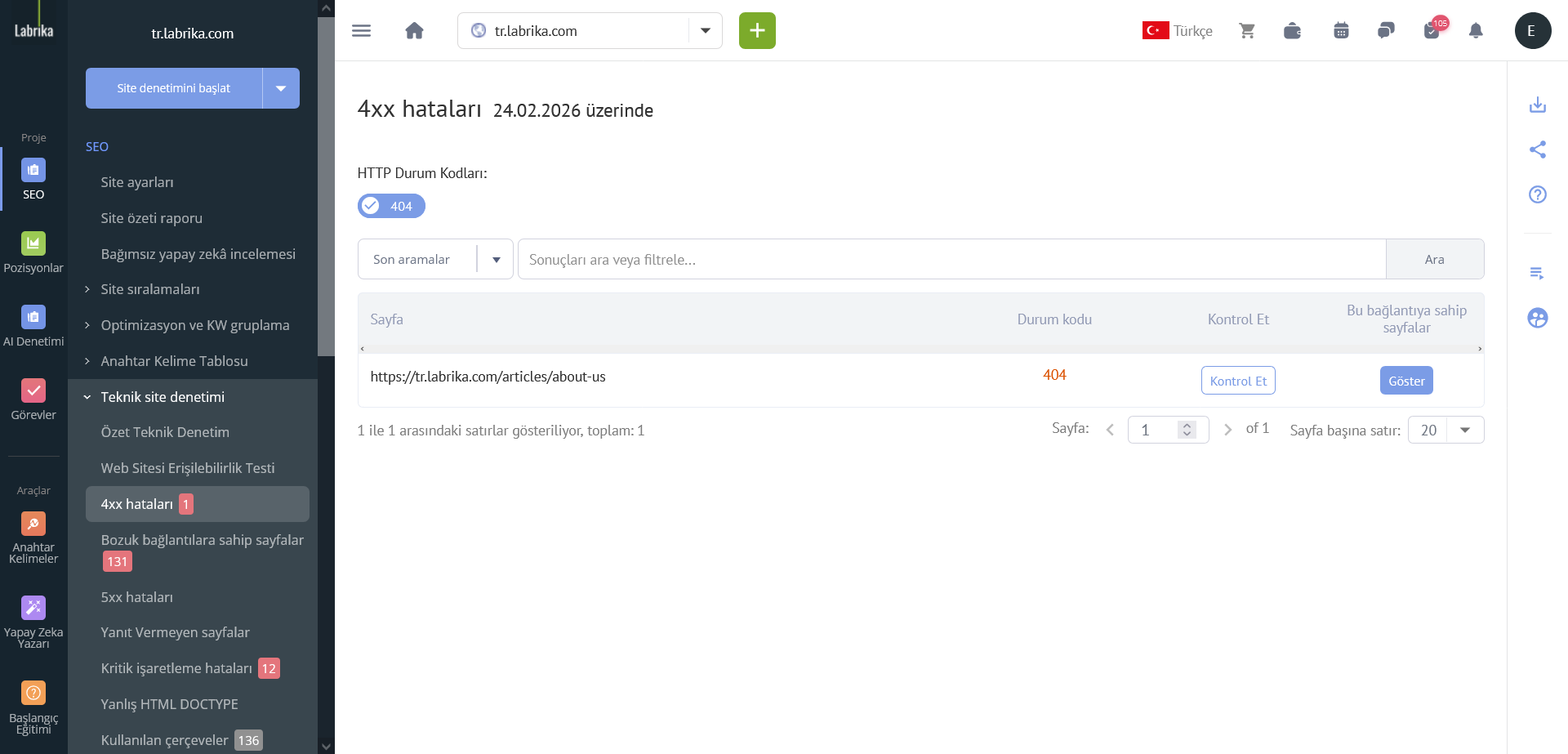Open Yanlış HTML DOCTYPE item

[x=170, y=704]
